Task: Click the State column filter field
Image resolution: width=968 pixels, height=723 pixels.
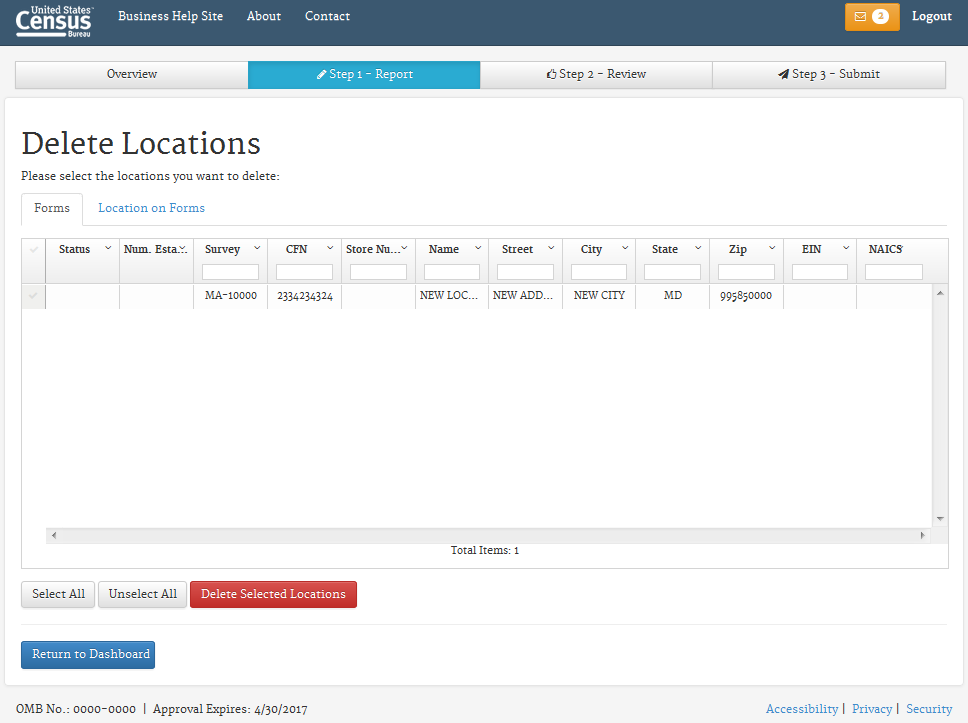Action: pyautogui.click(x=672, y=272)
